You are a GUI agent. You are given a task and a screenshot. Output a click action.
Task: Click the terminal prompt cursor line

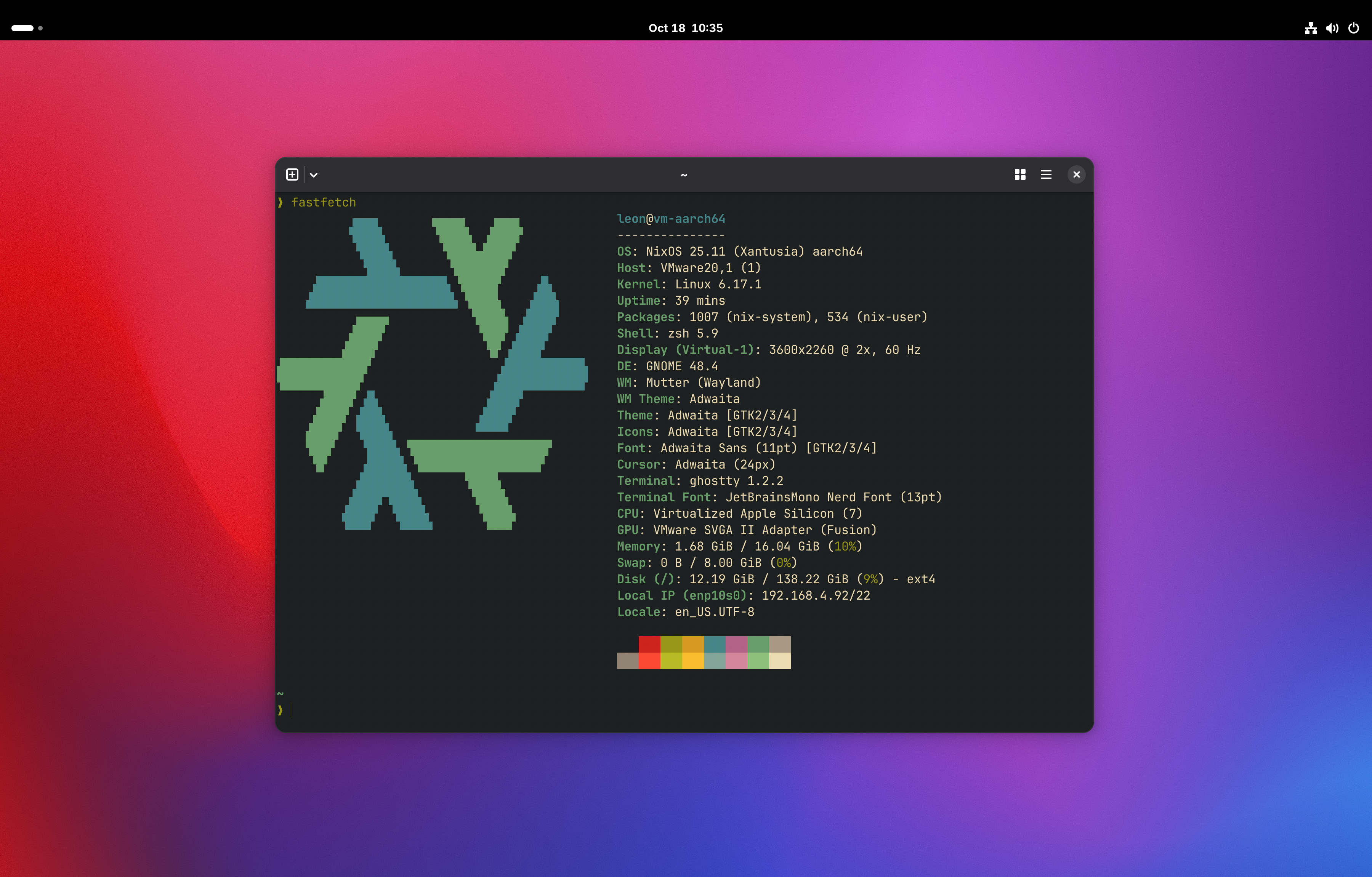291,710
